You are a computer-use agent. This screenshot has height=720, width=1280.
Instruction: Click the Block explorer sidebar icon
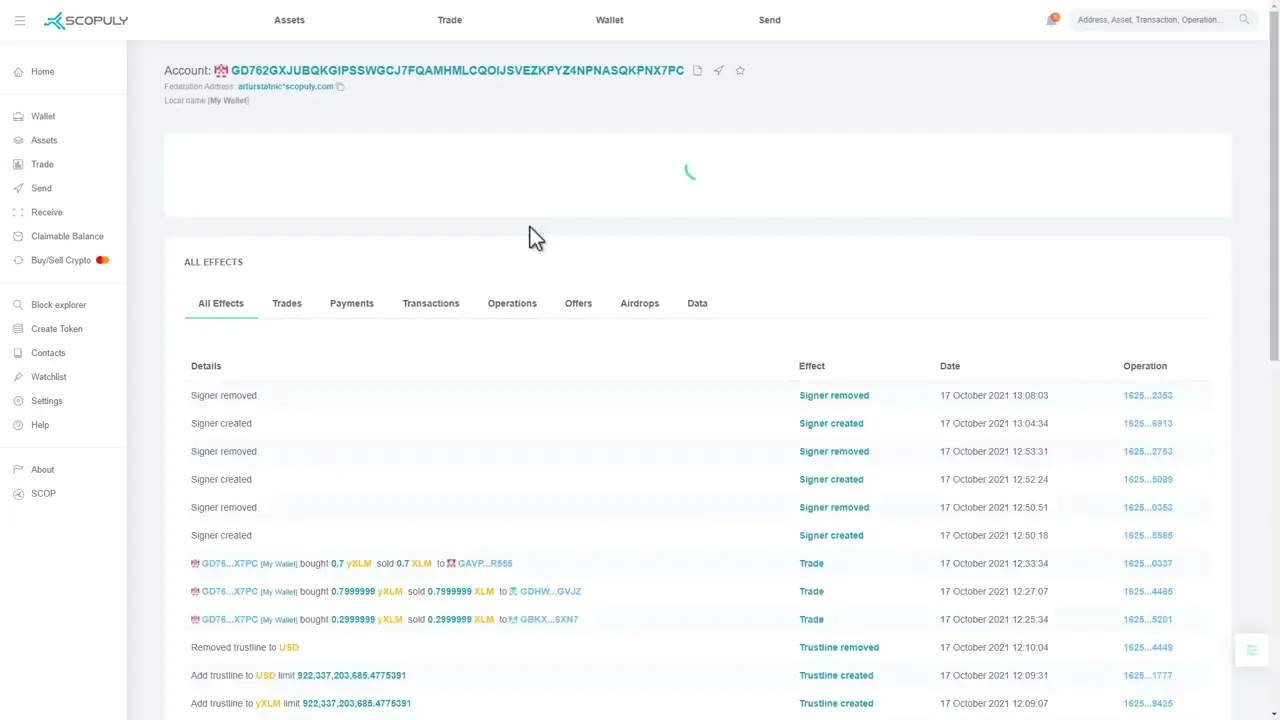coord(18,305)
